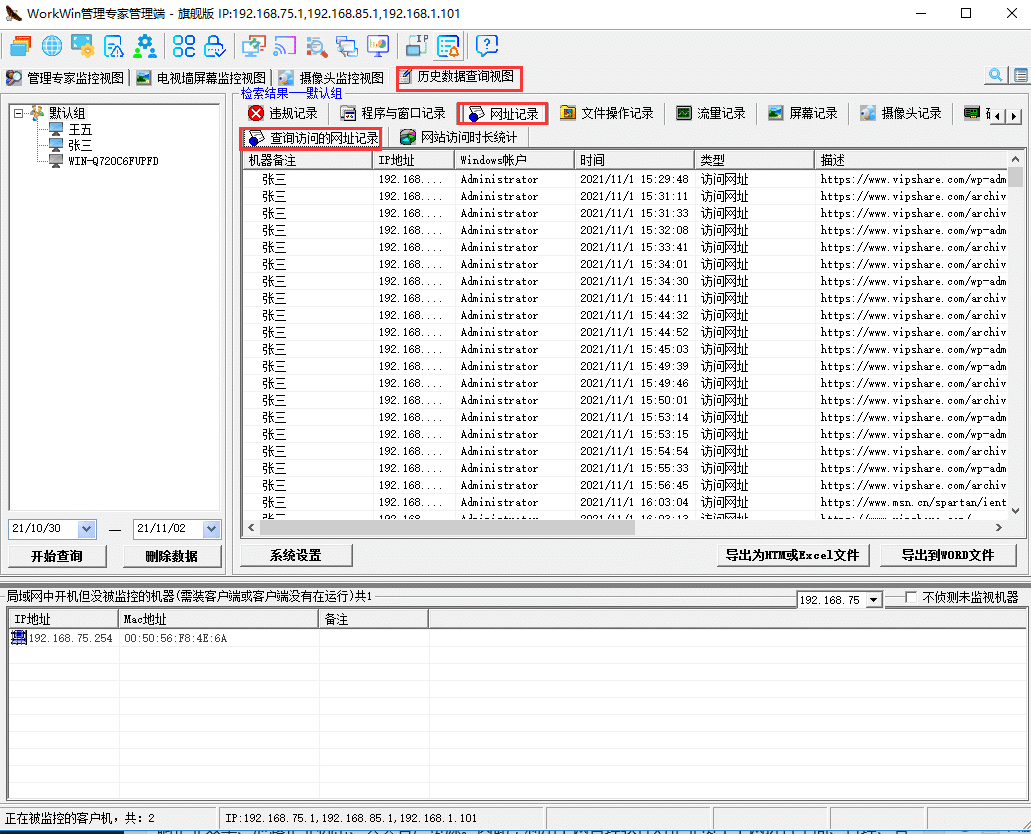This screenshot has width=1031, height=834.
Task: Select the record at 2021/11/1 15:29:48
Action: (625, 180)
